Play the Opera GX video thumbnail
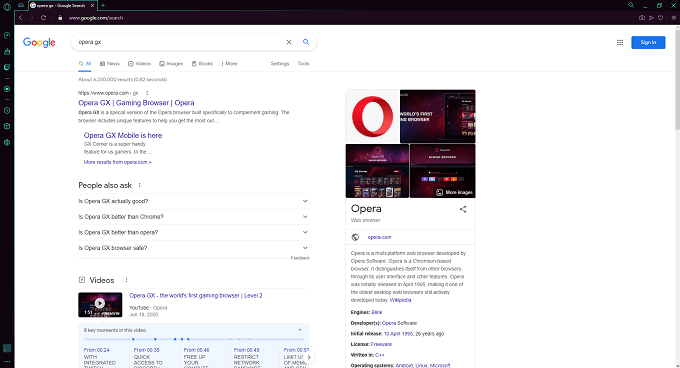Viewport: 680px width, 368px height. 100,305
